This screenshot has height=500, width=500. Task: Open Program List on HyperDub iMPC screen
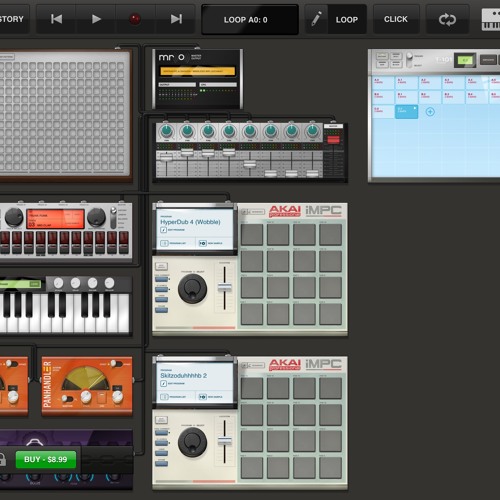[173, 243]
